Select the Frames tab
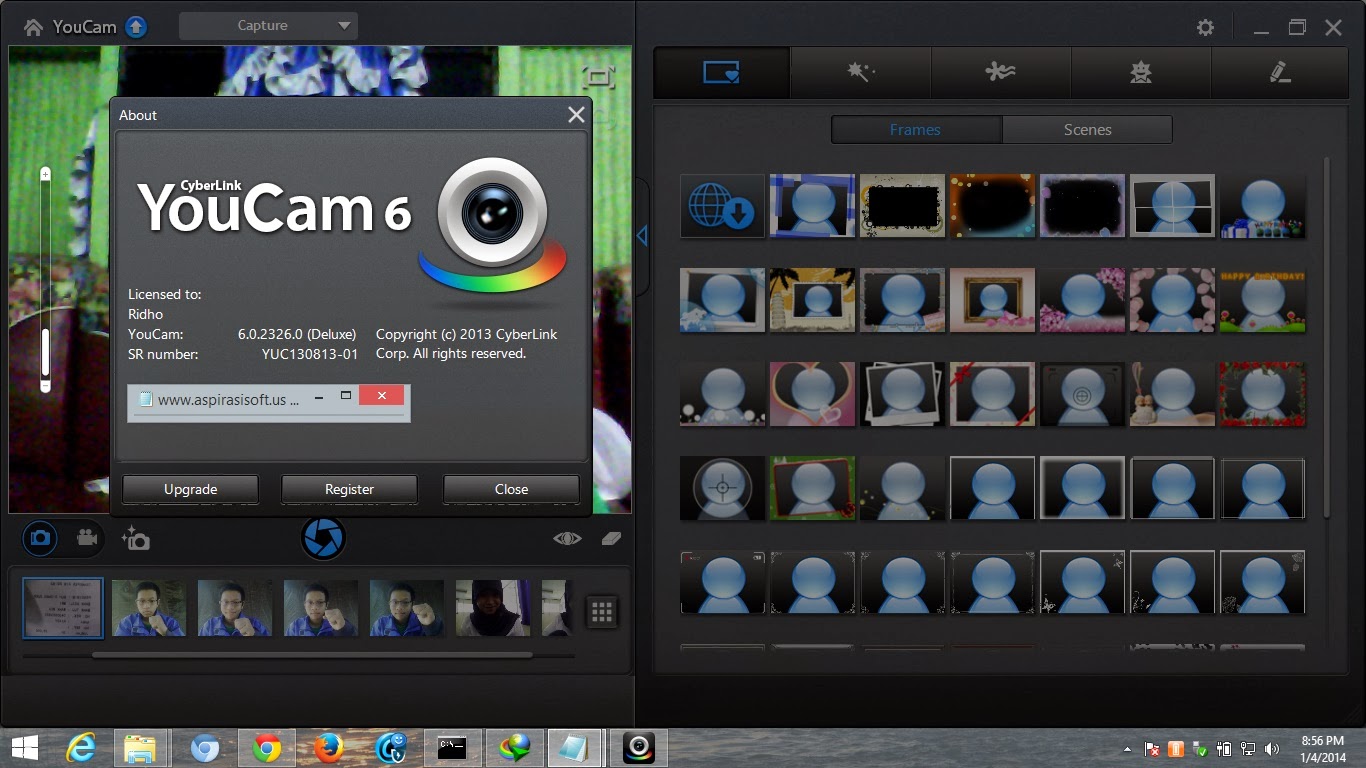This screenshot has height=768, width=1366. coord(915,130)
